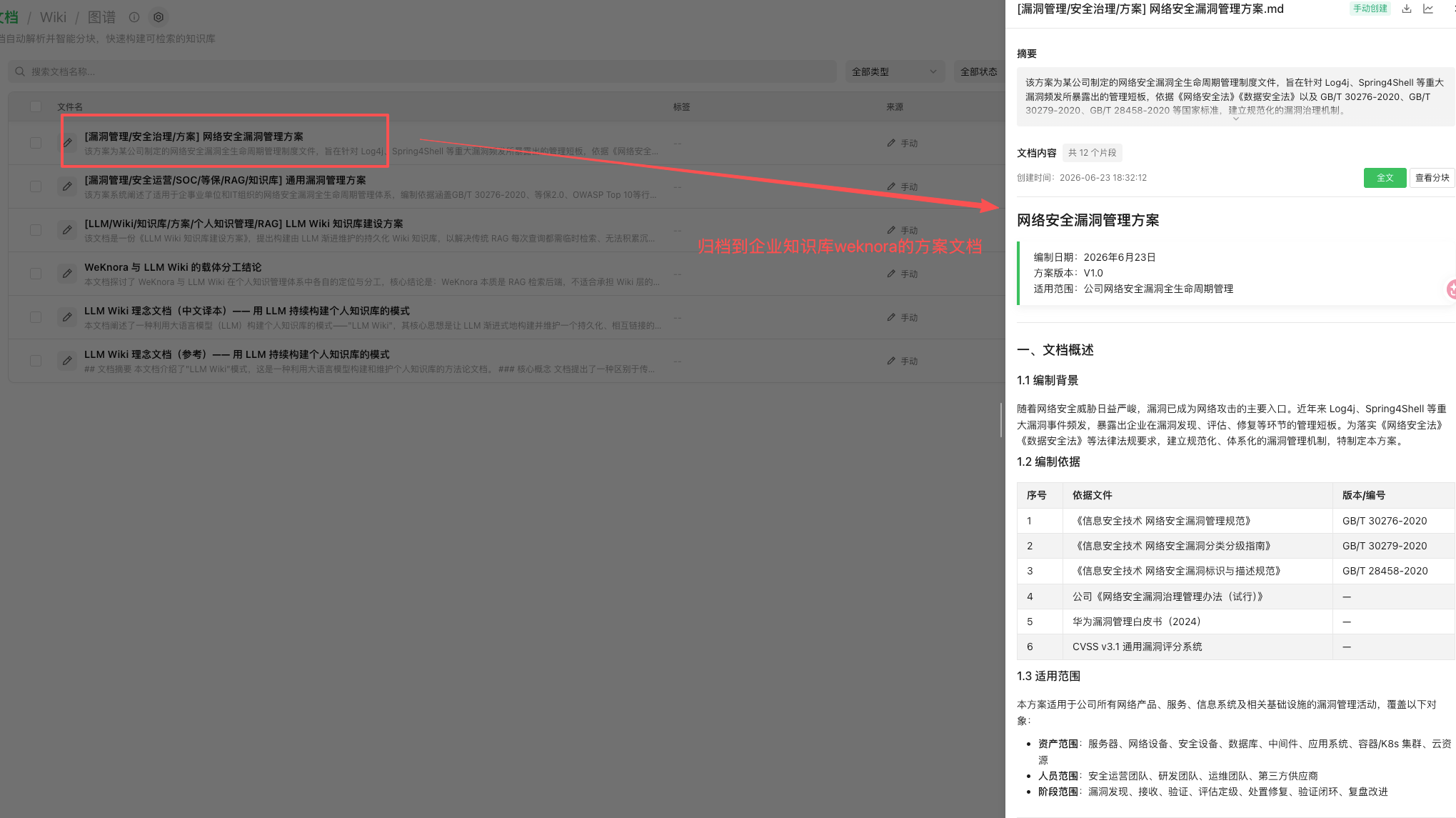Image resolution: width=1456 pixels, height=818 pixels.
Task: Open the 全部状态 dropdown filter
Action: 980,71
